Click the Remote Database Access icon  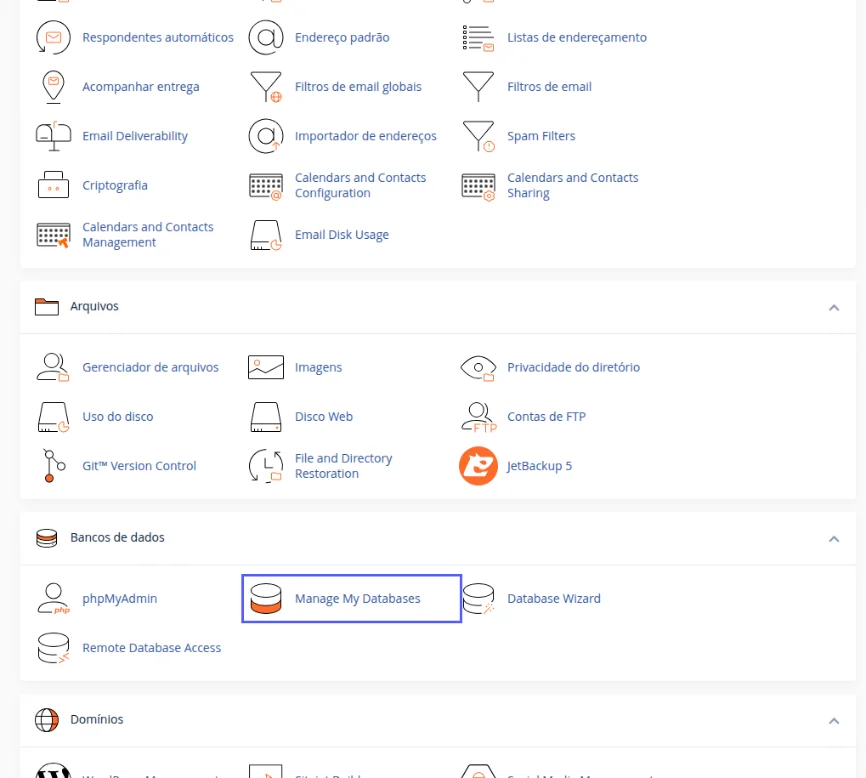coord(53,648)
